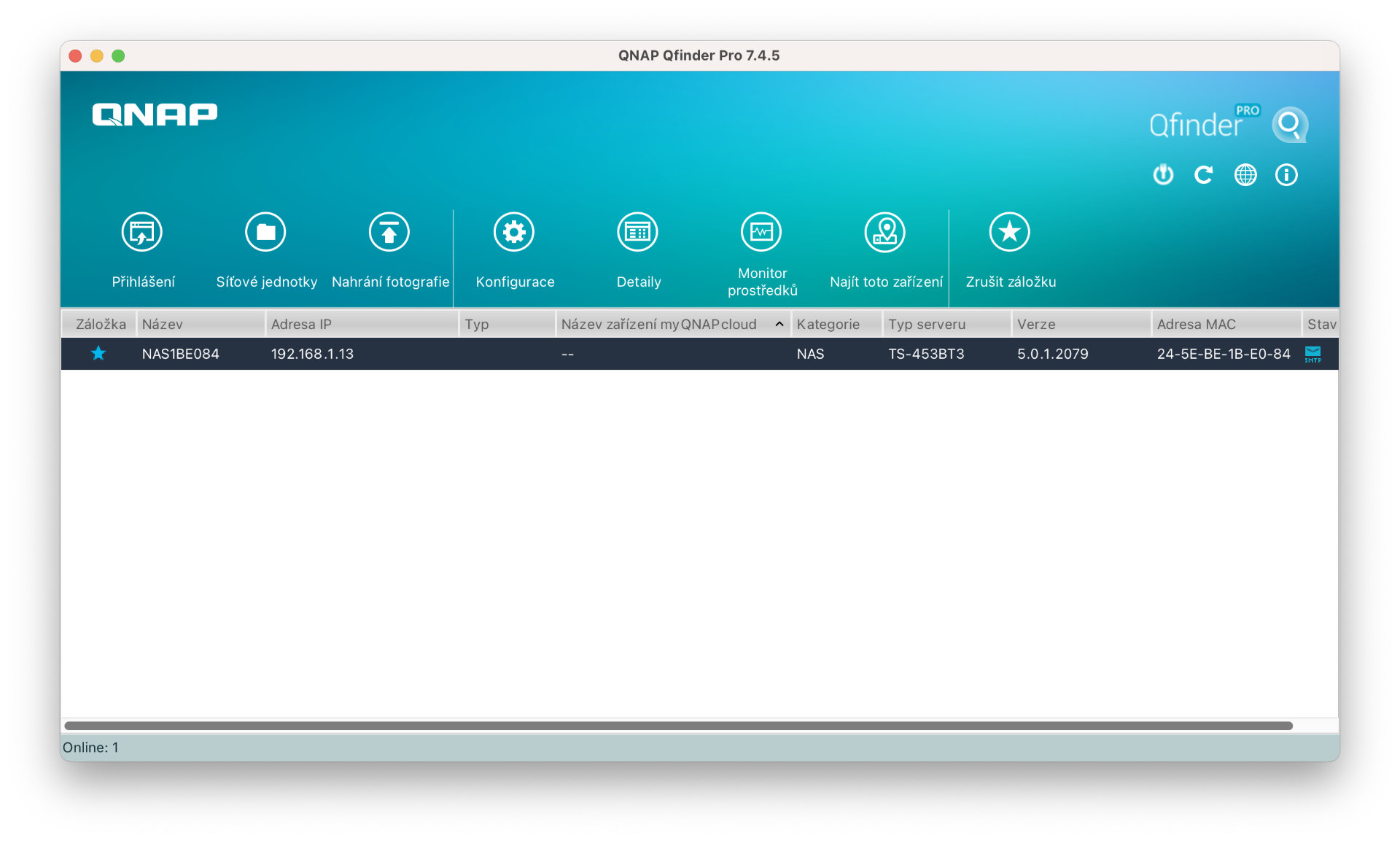Show device Detaily
The image size is (1400, 841).
point(638,232)
